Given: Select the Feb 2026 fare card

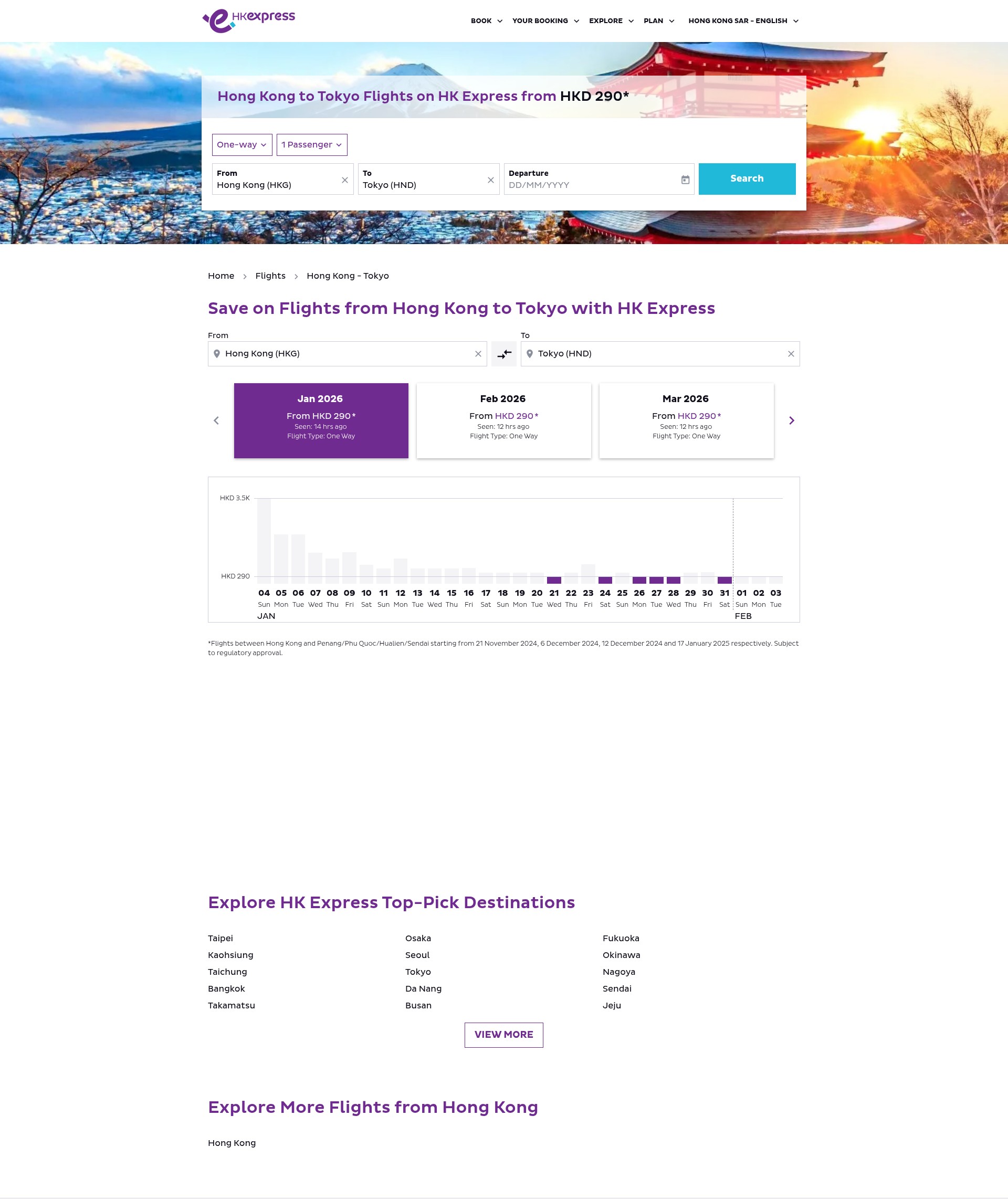Looking at the screenshot, I should (x=503, y=420).
